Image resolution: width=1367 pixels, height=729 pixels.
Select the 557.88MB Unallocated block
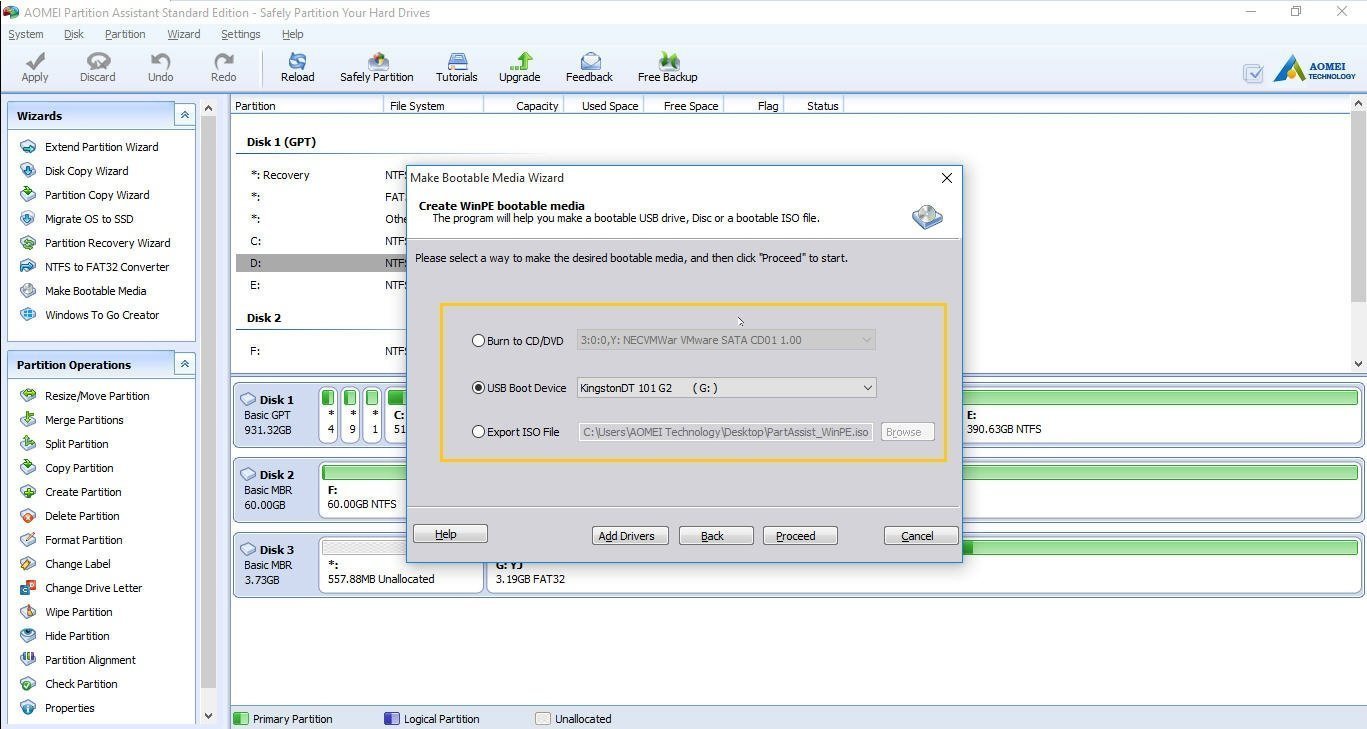tap(401, 565)
